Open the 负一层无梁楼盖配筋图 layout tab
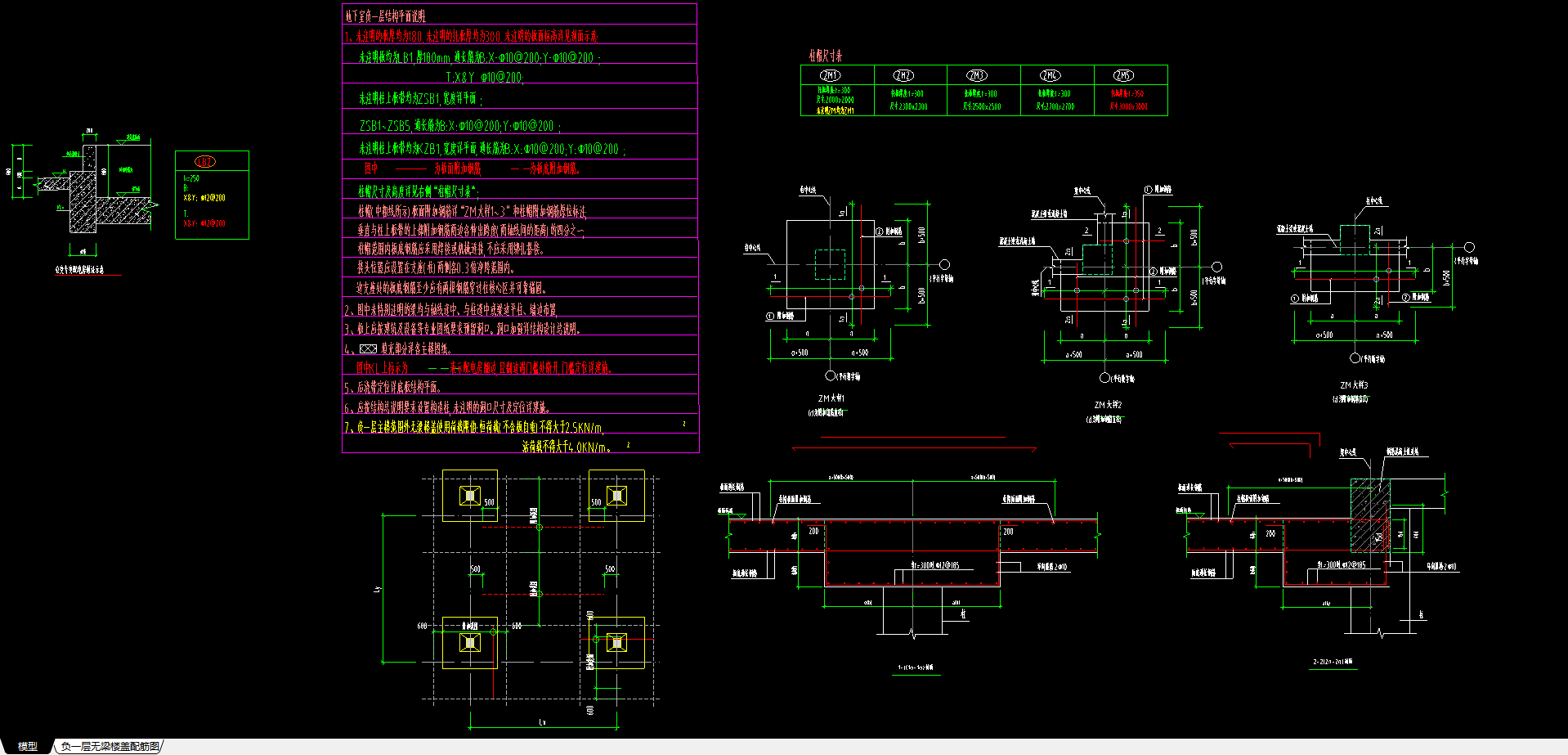 click(110, 746)
